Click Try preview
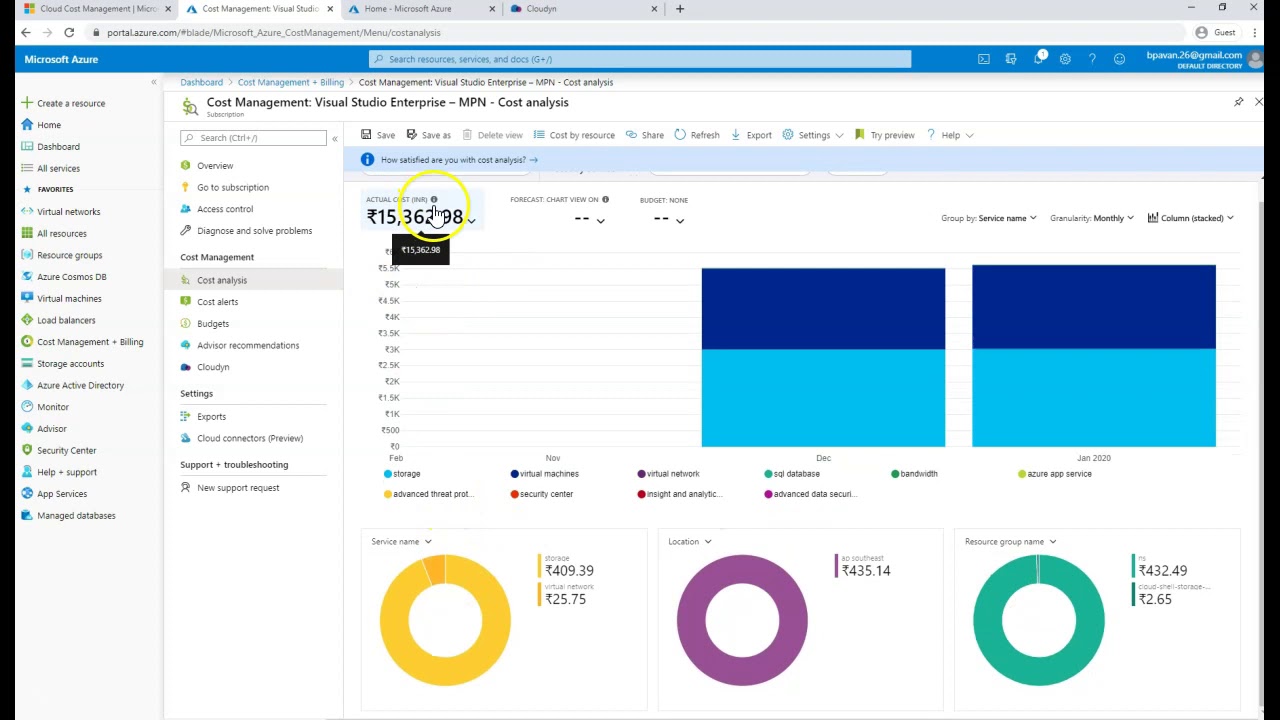 click(884, 135)
